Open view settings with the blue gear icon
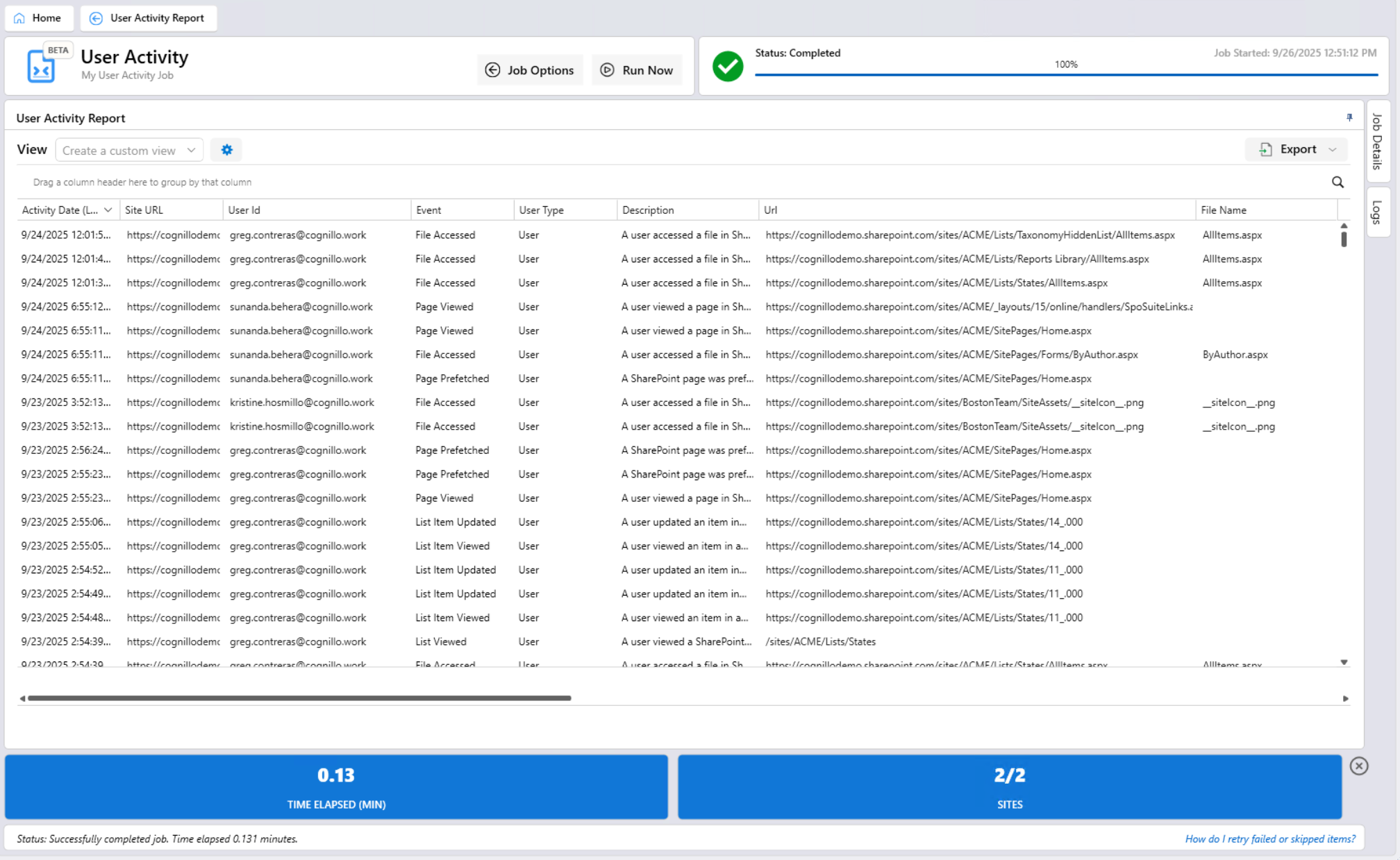1400x860 pixels. coord(226,150)
